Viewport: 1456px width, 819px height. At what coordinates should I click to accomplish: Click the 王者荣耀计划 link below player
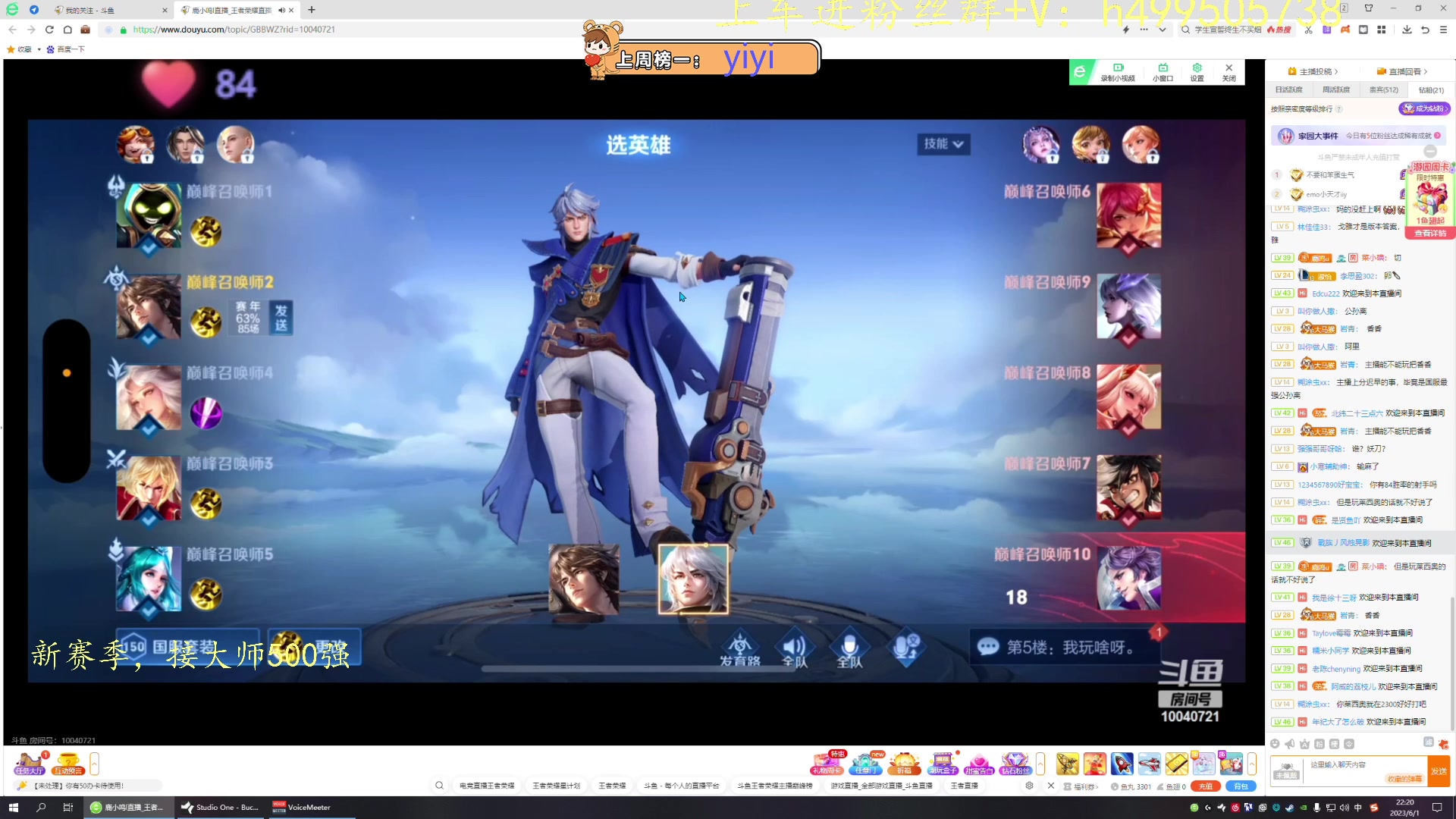pyautogui.click(x=556, y=786)
